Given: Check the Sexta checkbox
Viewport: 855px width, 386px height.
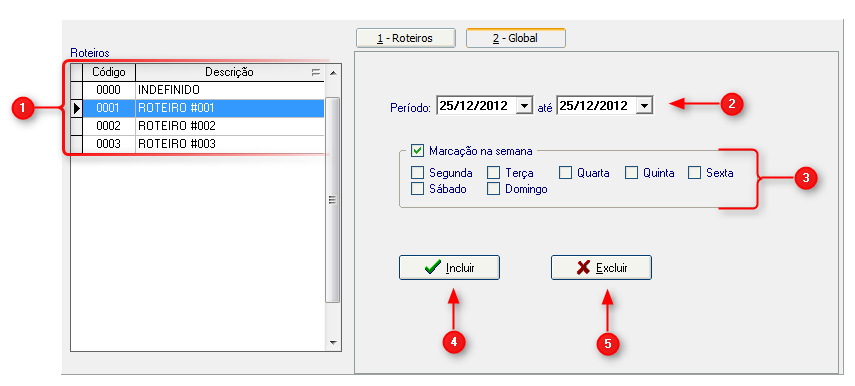Looking at the screenshot, I should 695,173.
